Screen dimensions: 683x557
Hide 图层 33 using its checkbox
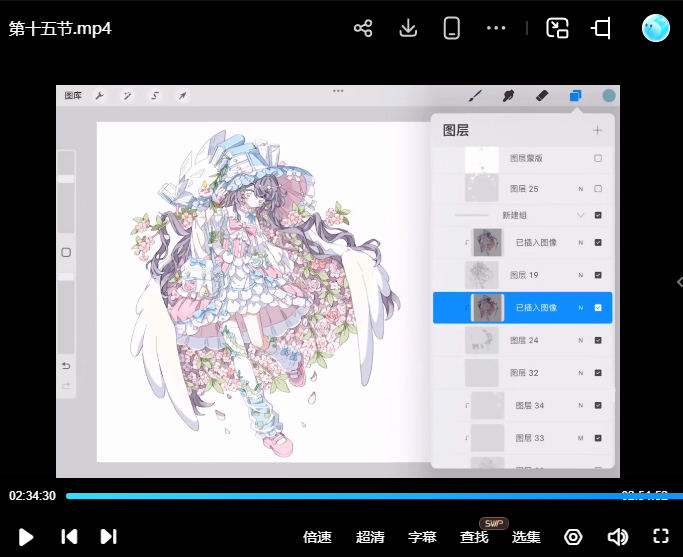[598, 438]
